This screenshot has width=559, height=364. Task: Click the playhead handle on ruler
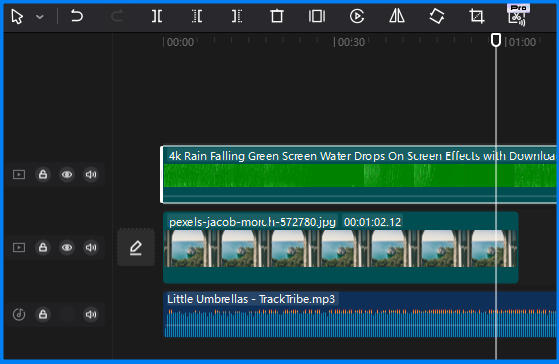[x=496, y=40]
